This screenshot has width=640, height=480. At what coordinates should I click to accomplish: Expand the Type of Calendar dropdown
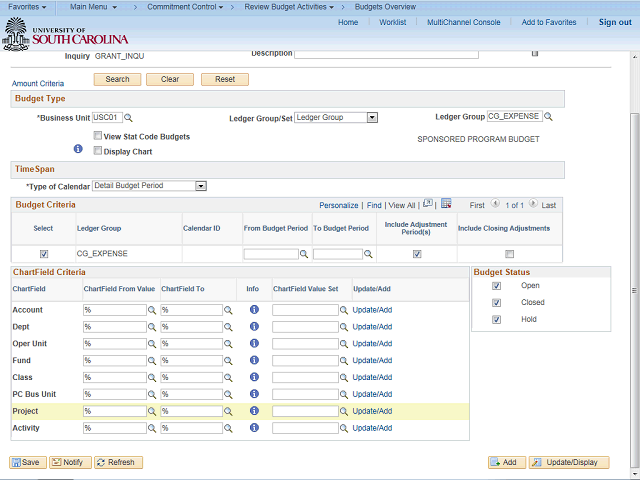coord(201,186)
